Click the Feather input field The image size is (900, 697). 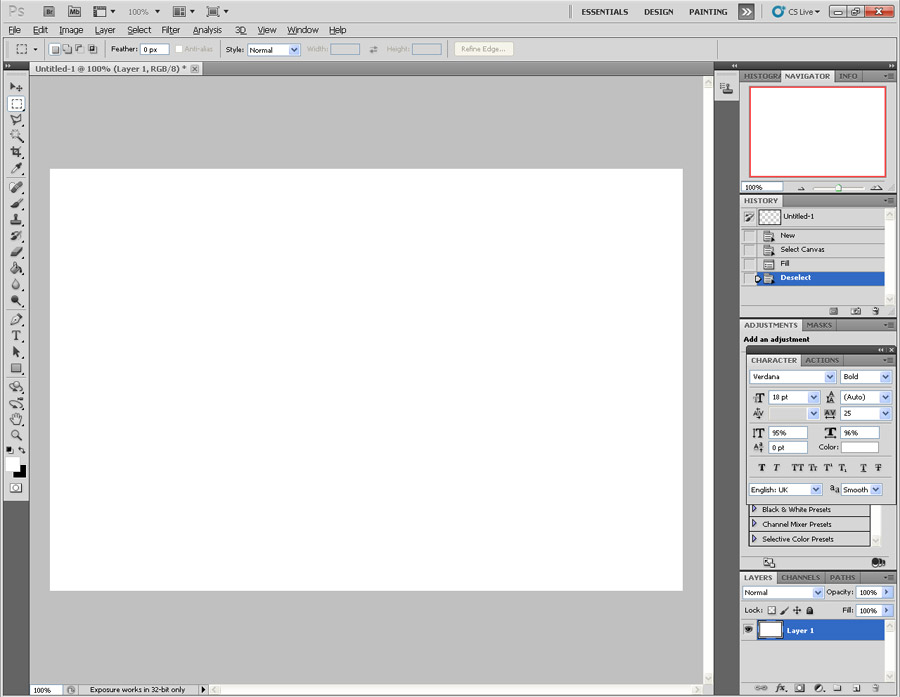point(154,49)
